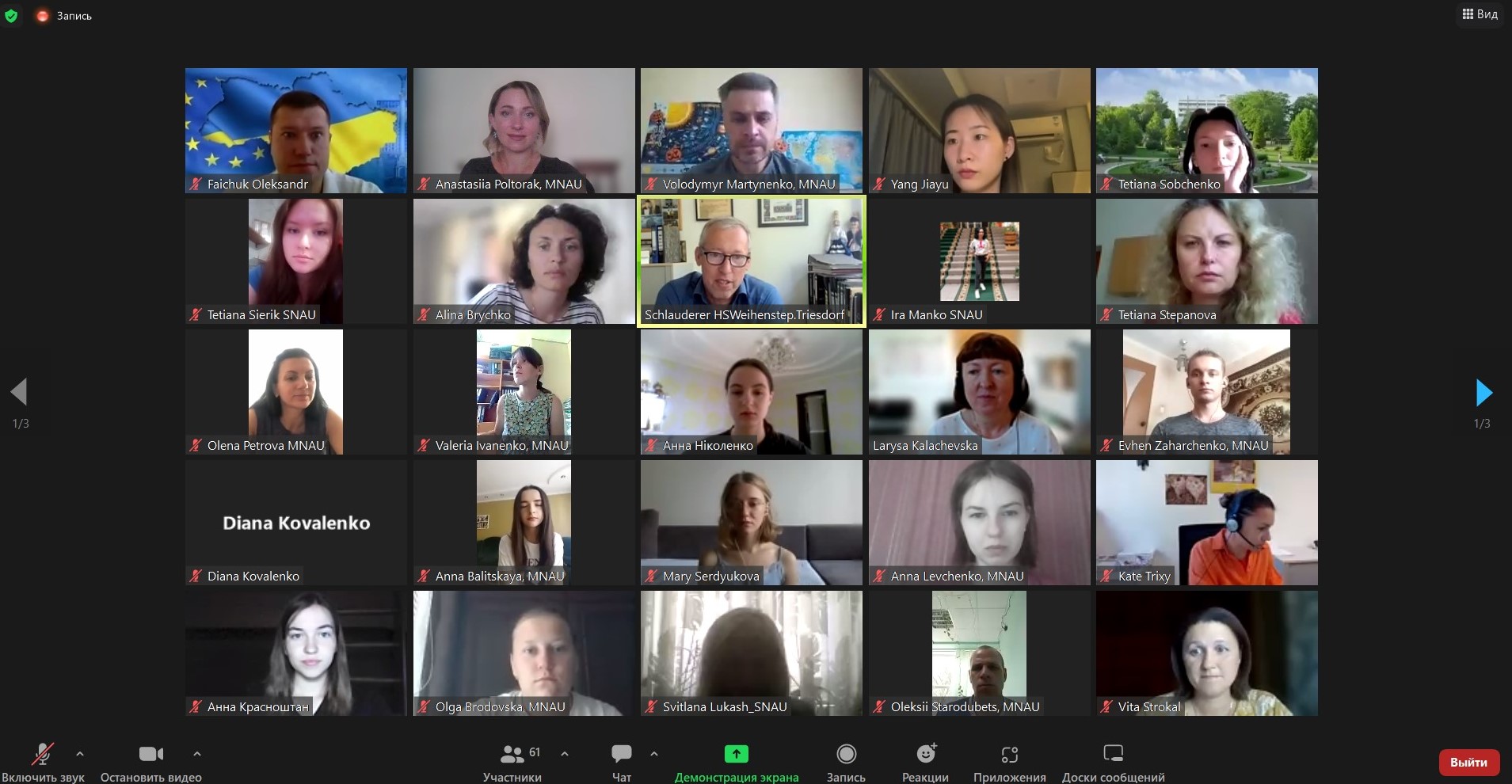Open the Участники participants panel
The image size is (1512, 784).
[x=512, y=763]
